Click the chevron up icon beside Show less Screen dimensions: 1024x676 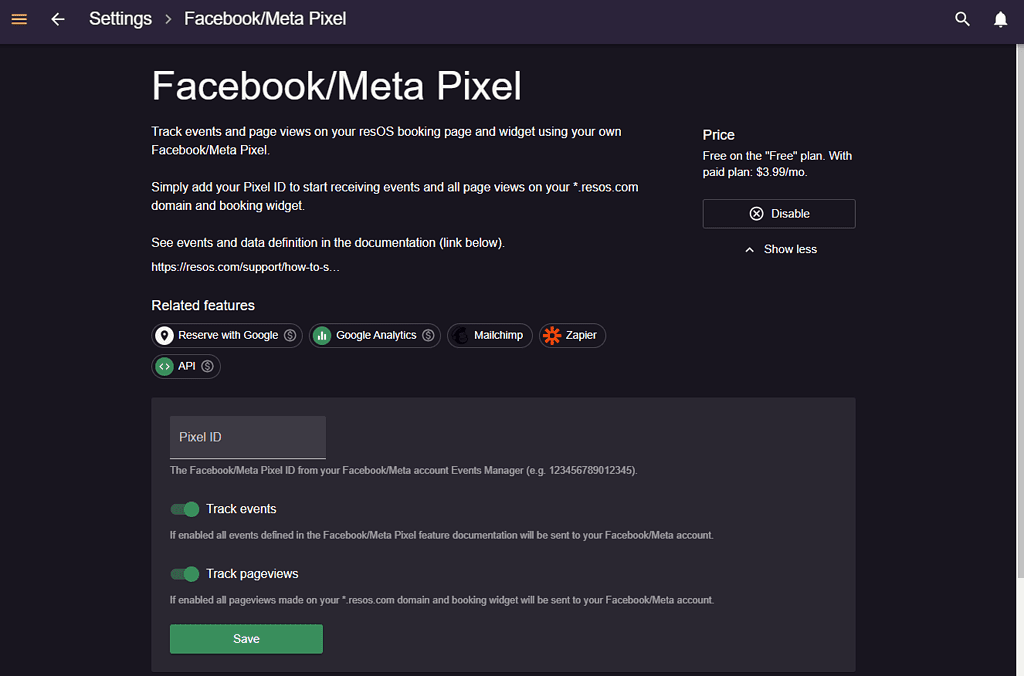[749, 249]
